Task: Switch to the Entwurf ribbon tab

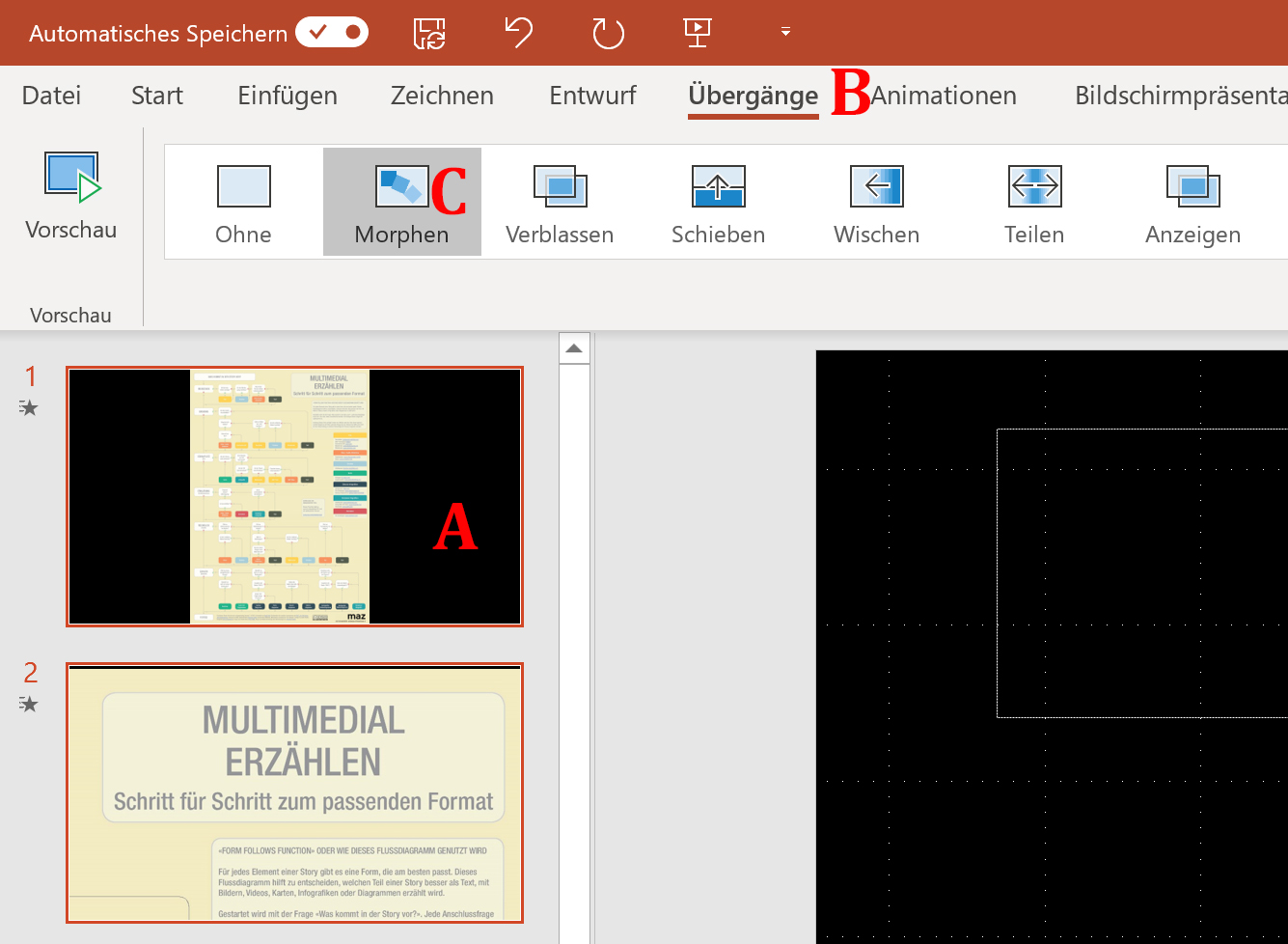Action: tap(592, 96)
